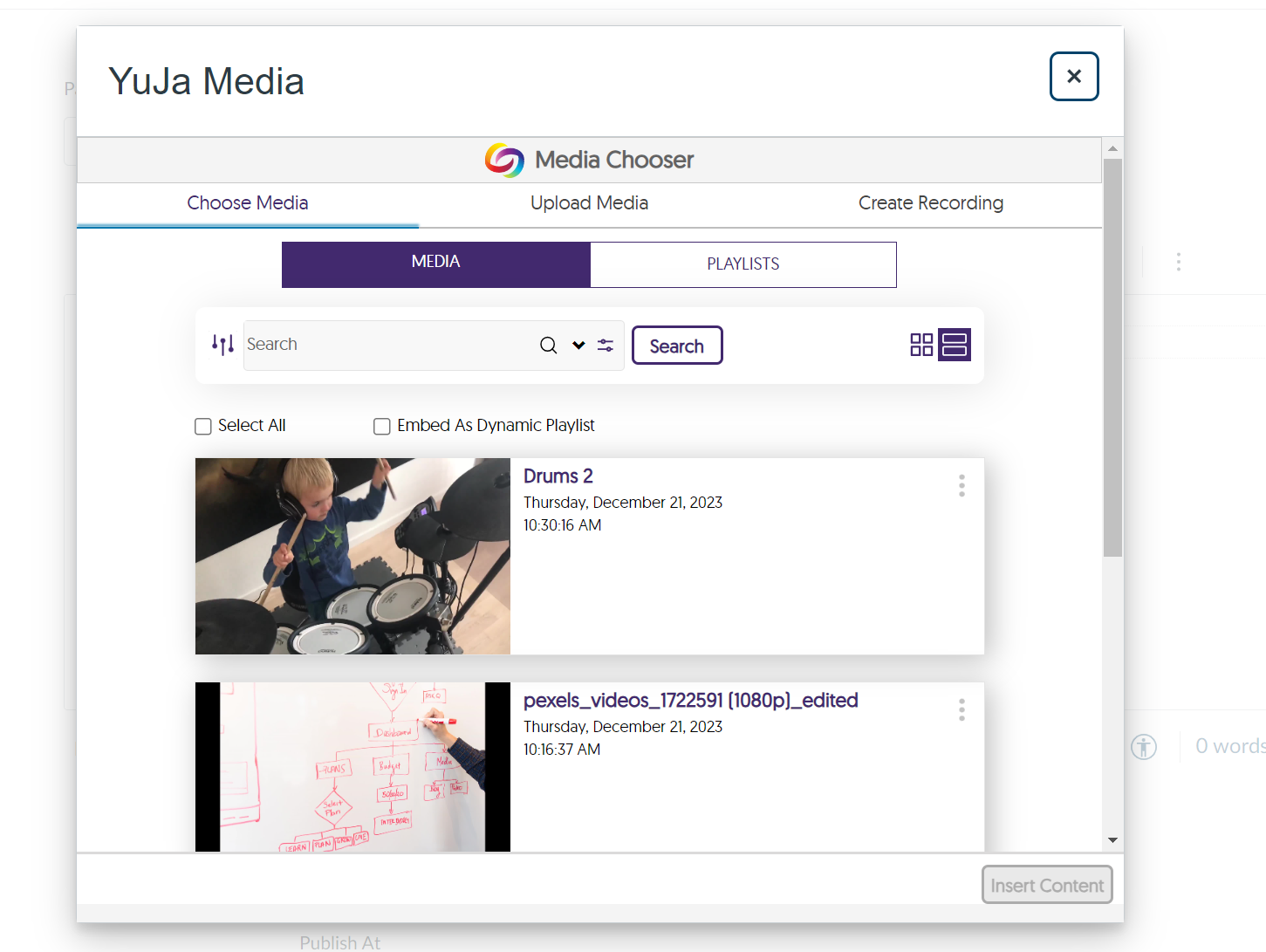The height and width of the screenshot is (952, 1266).
Task: Select the pexels_videos whiteboard thumbnail
Action: [352, 767]
